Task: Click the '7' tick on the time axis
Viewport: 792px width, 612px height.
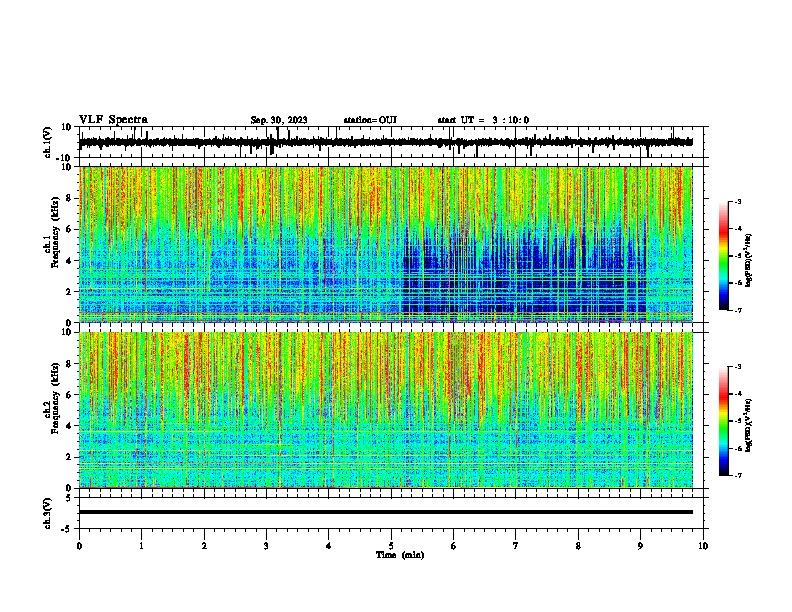Action: point(516,546)
